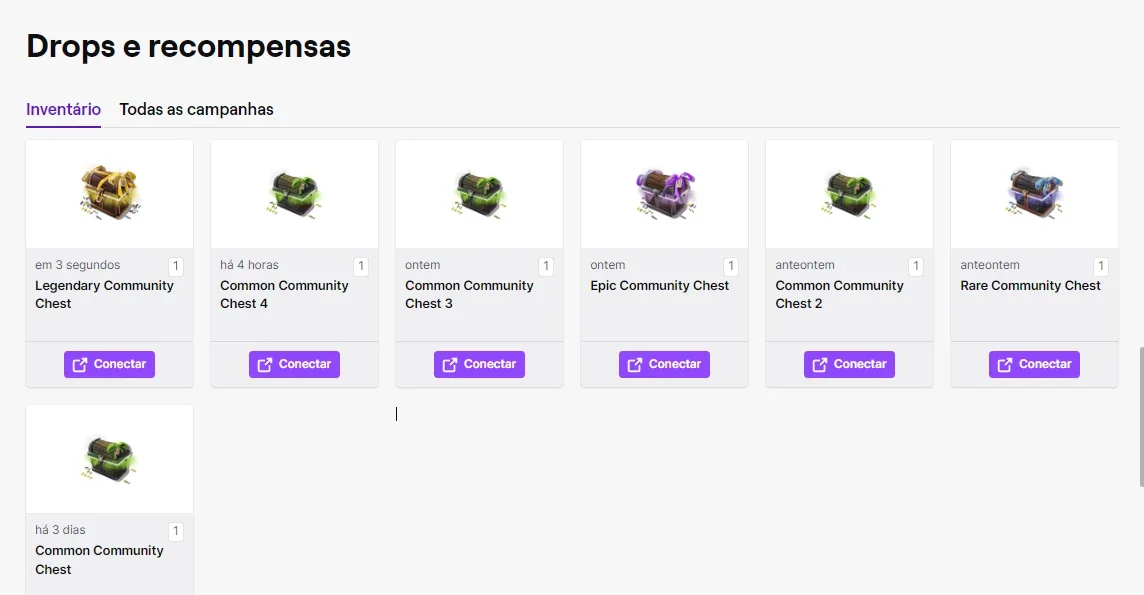Select the Common Community Chest 2 icon
Image resolution: width=1144 pixels, height=595 pixels.
coord(849,195)
